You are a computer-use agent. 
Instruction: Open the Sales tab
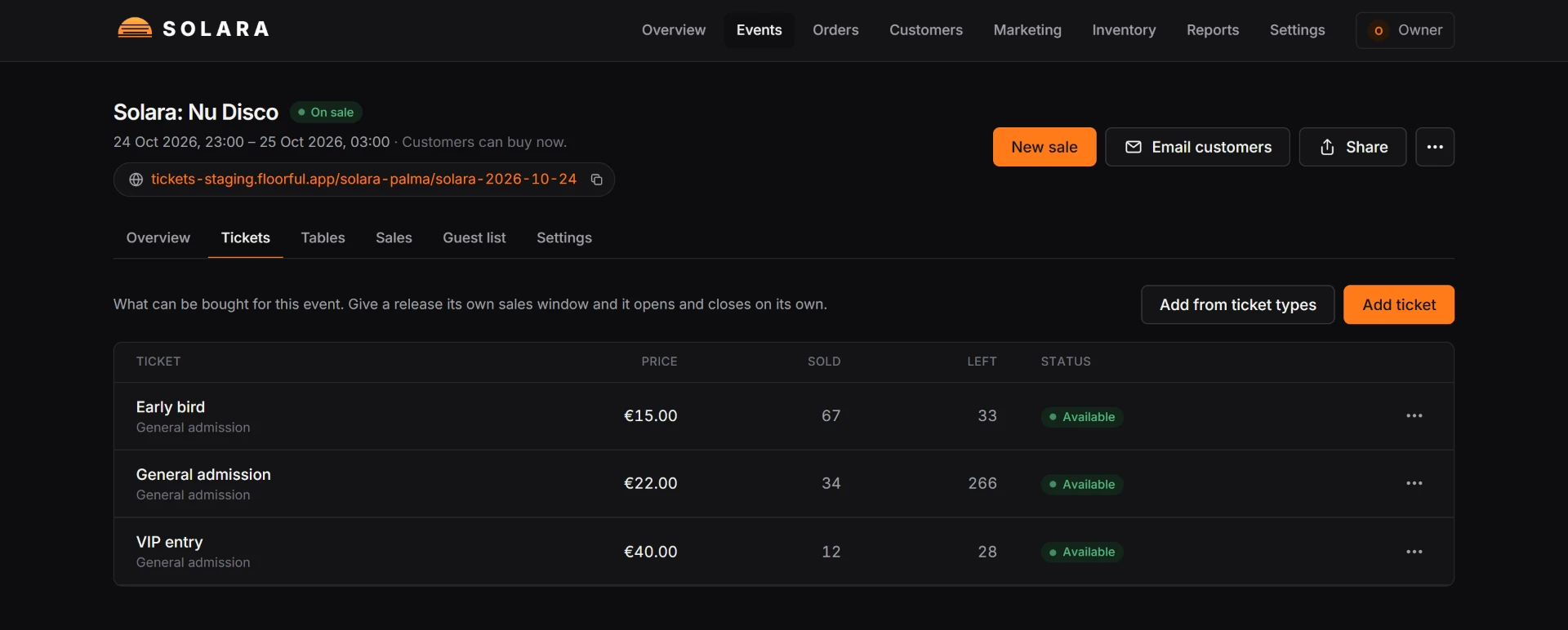pyautogui.click(x=394, y=237)
